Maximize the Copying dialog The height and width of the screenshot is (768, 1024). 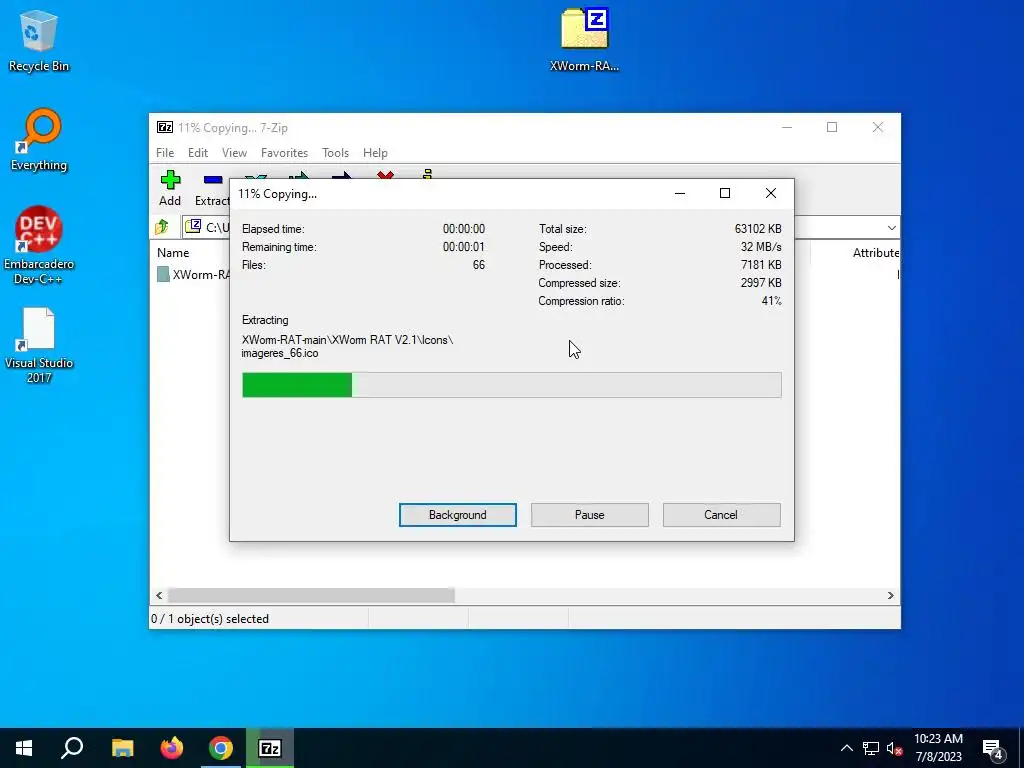(x=725, y=193)
